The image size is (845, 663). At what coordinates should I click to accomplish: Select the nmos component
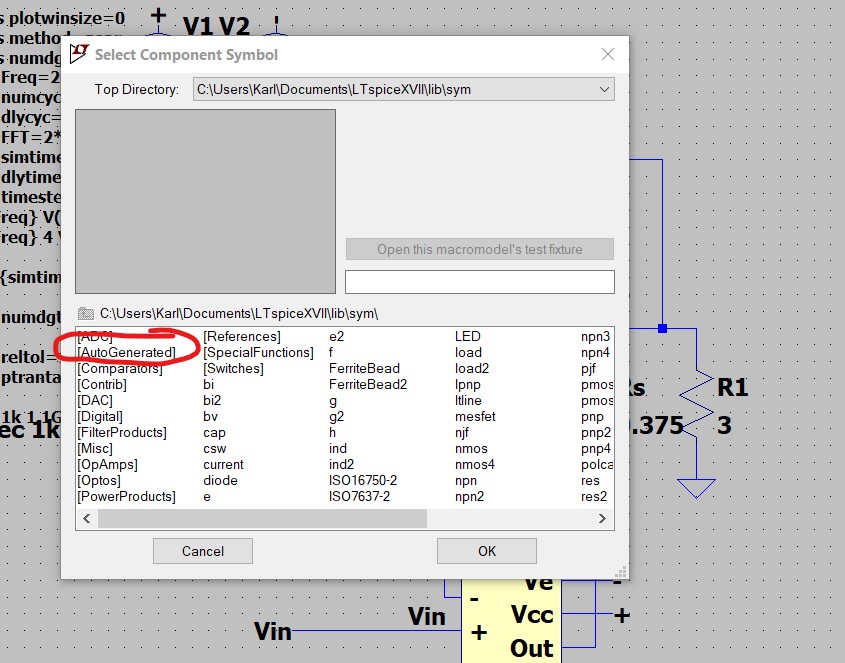click(x=471, y=448)
